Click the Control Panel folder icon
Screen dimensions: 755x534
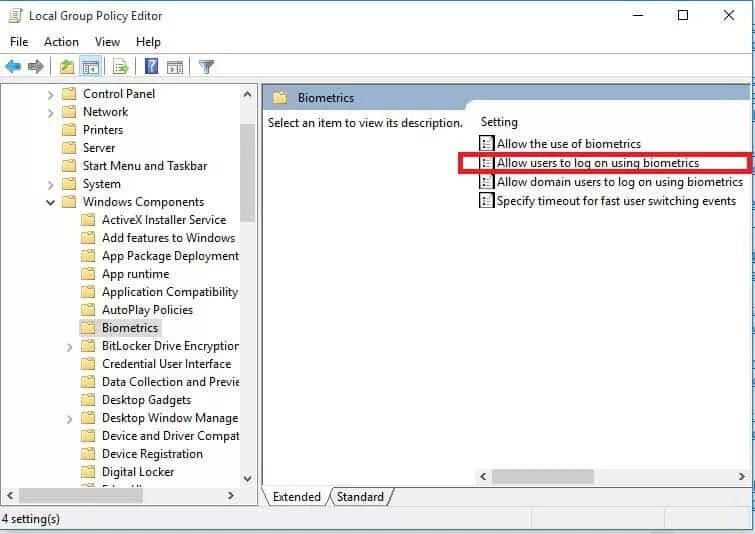tap(69, 93)
